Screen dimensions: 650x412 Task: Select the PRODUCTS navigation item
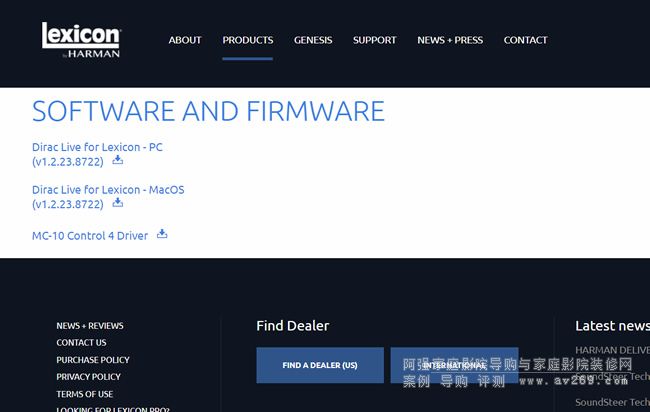coord(247,40)
